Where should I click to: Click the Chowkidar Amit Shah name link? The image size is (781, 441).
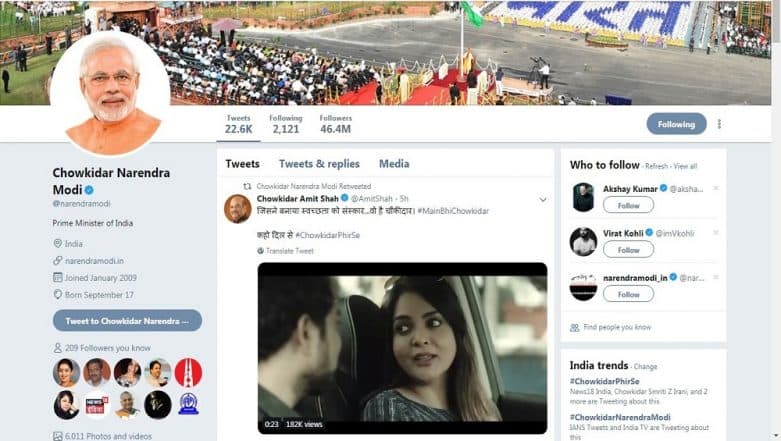click(297, 198)
